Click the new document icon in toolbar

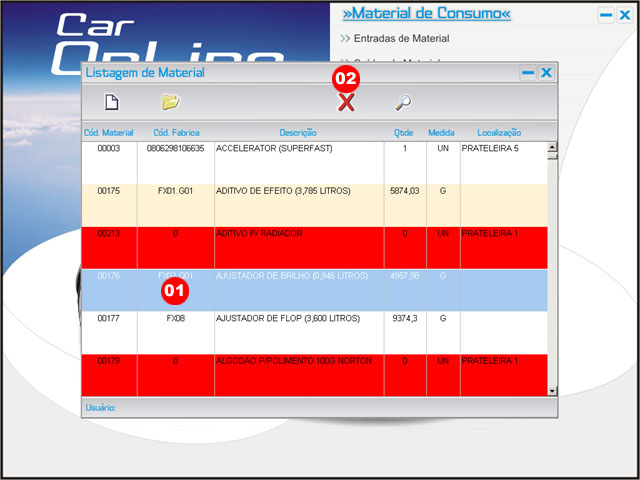coord(113,101)
